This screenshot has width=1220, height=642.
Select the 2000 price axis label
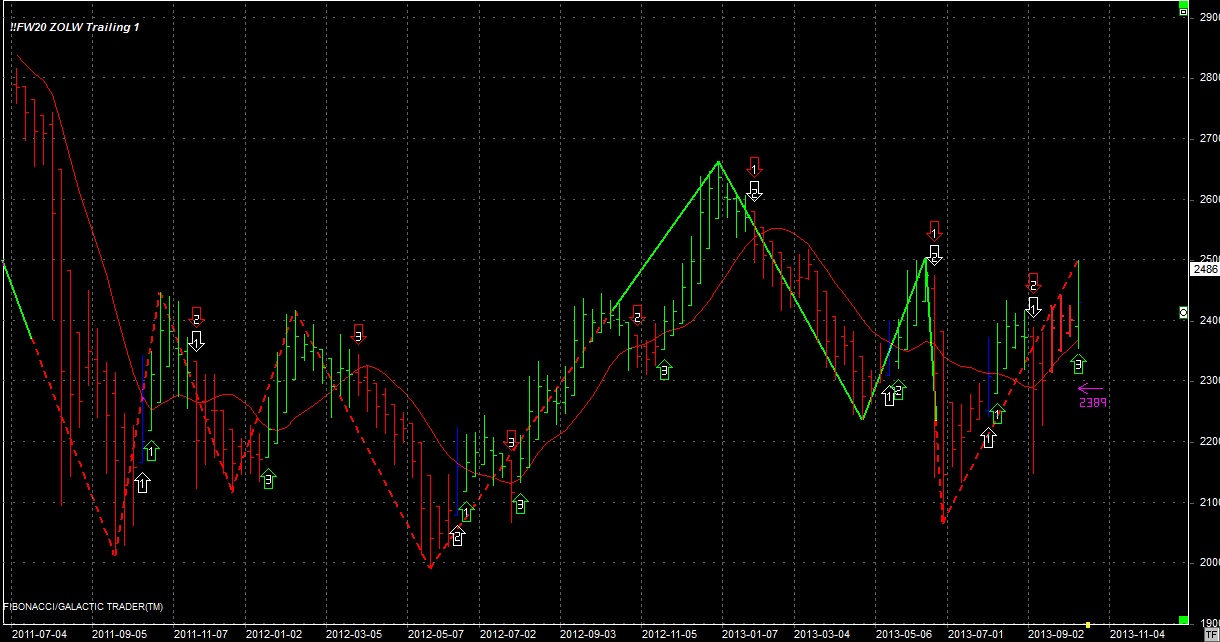coord(1208,562)
